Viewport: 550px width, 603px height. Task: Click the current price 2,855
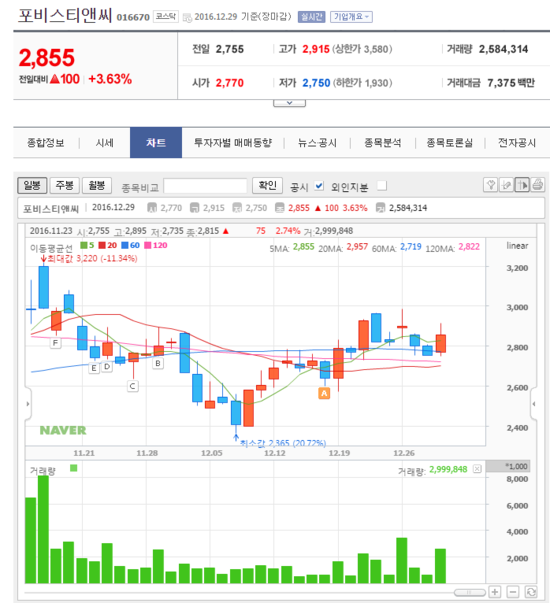[47, 58]
